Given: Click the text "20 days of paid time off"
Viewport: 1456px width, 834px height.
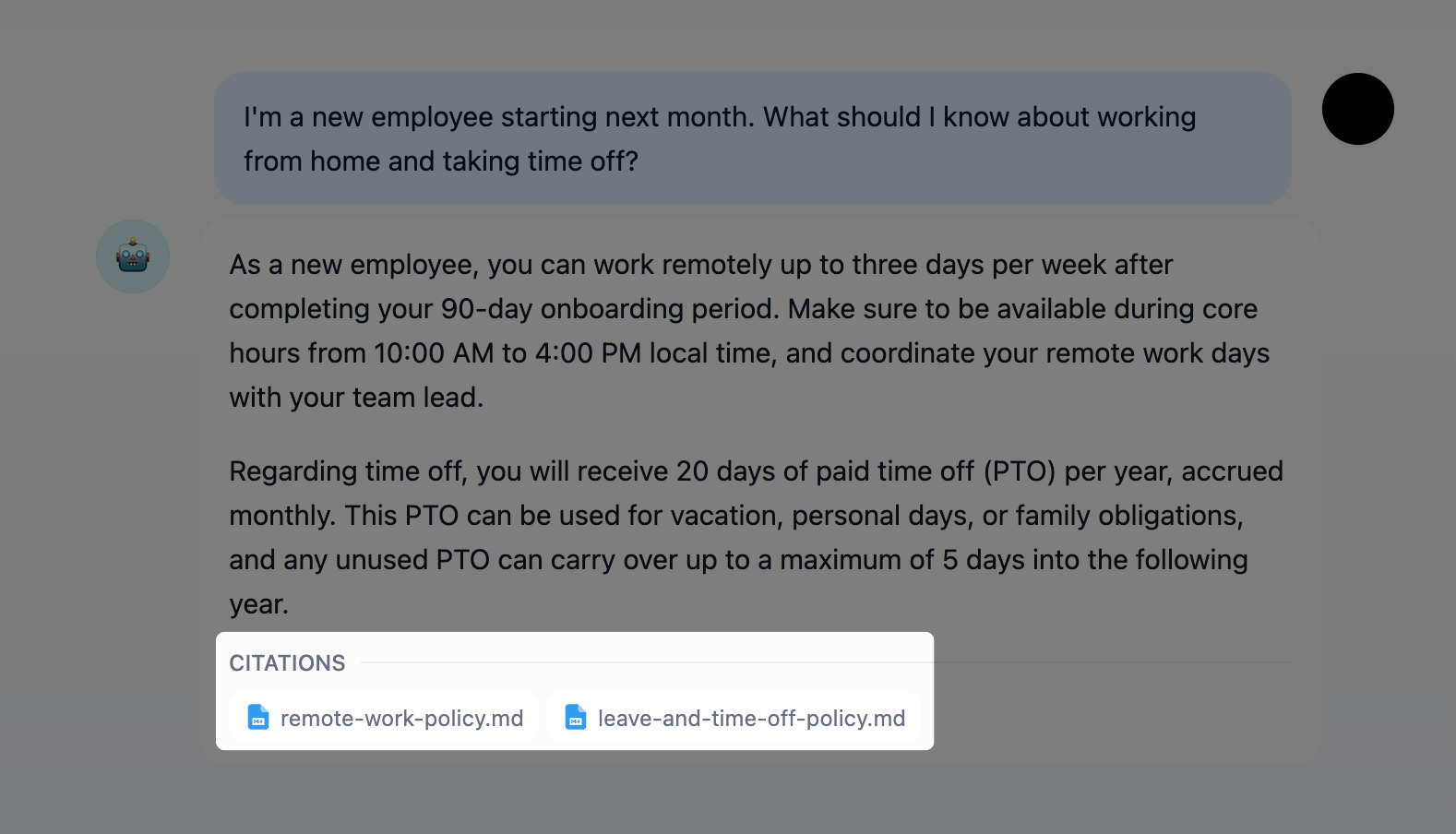Looking at the screenshot, I should point(825,471).
